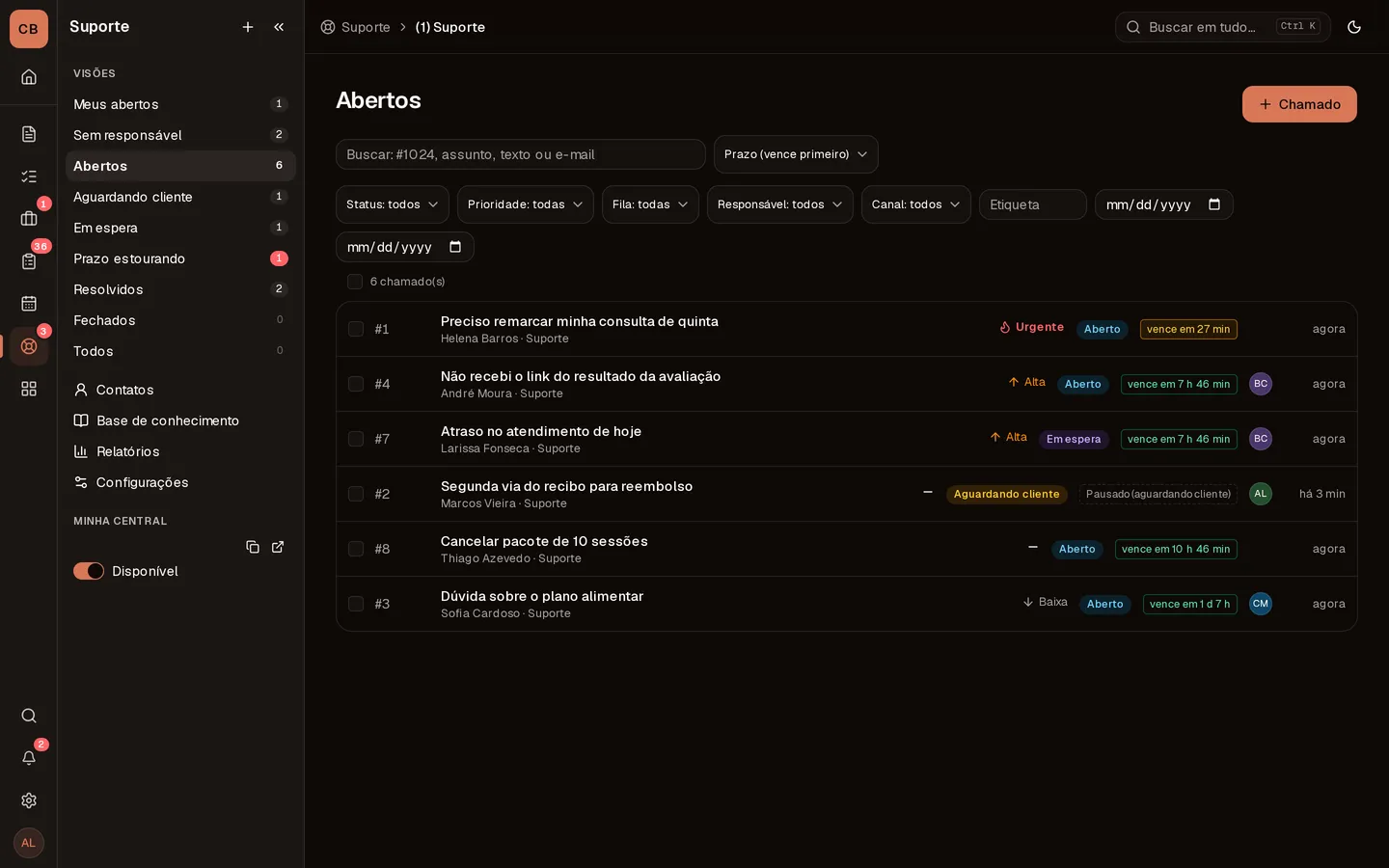Open the clipboard icon with badge 36
The height and width of the screenshot is (868, 1389).
29,261
